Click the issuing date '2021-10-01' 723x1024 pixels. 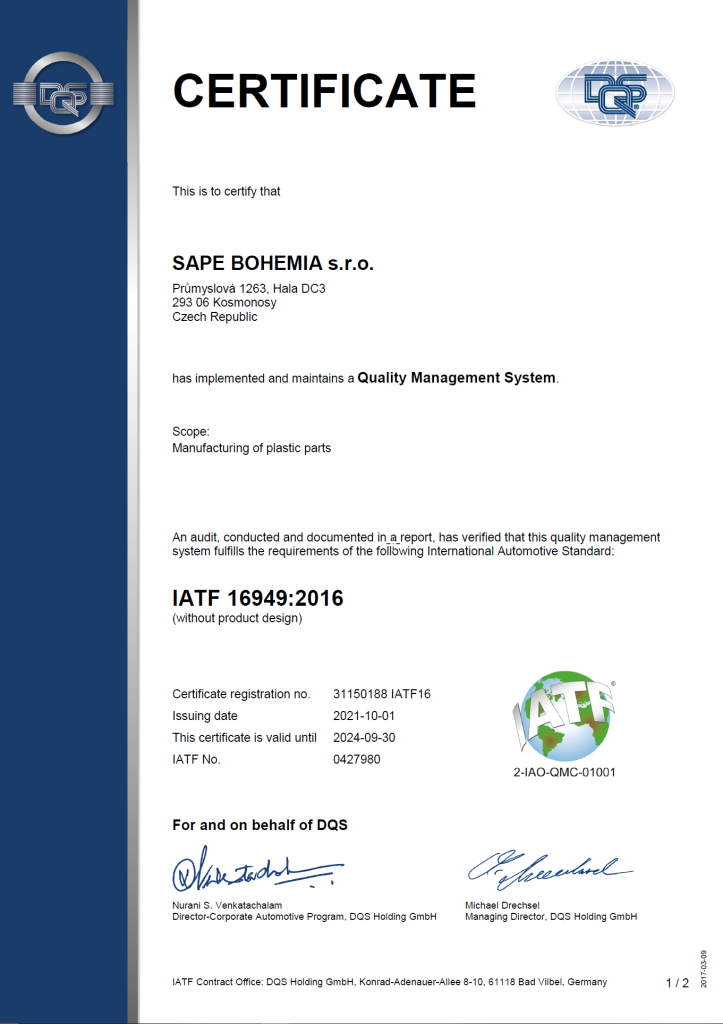pyautogui.click(x=364, y=716)
